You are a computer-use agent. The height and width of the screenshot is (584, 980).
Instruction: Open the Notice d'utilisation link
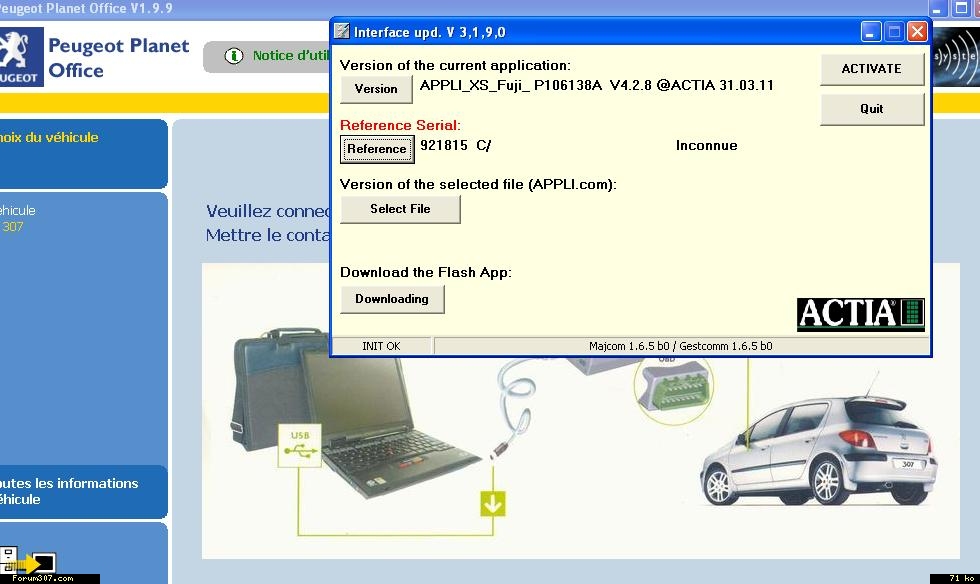click(287, 56)
